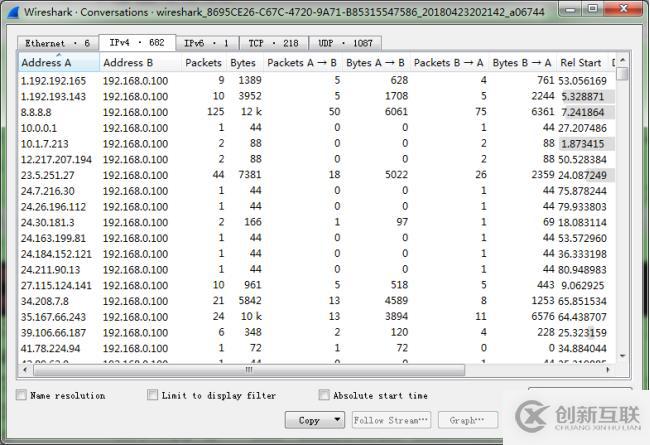650x445 pixels.
Task: Select the 24.163.199.81 conversation row
Action: (x=317, y=238)
